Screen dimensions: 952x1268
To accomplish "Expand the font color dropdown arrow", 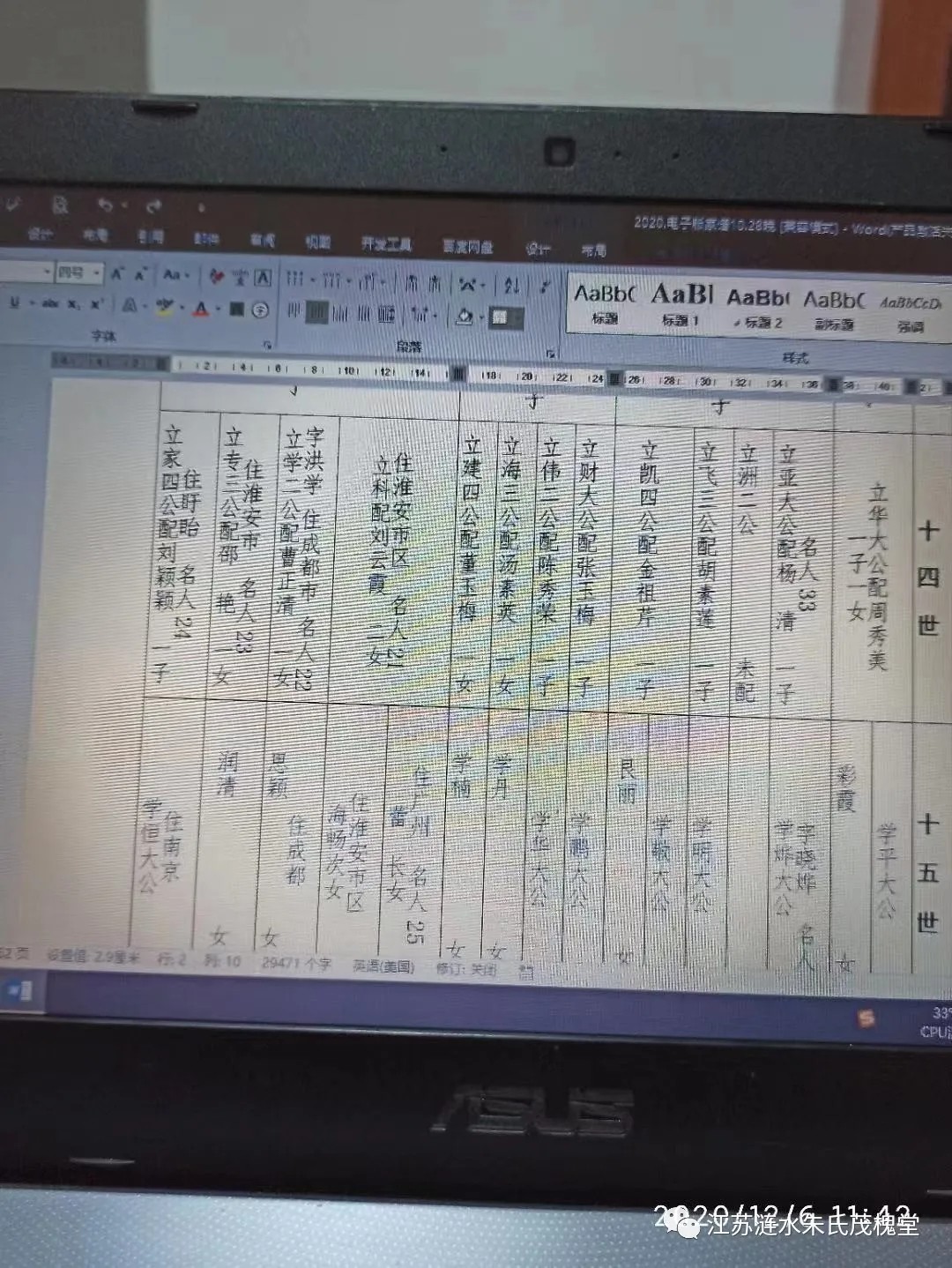I will [x=219, y=309].
